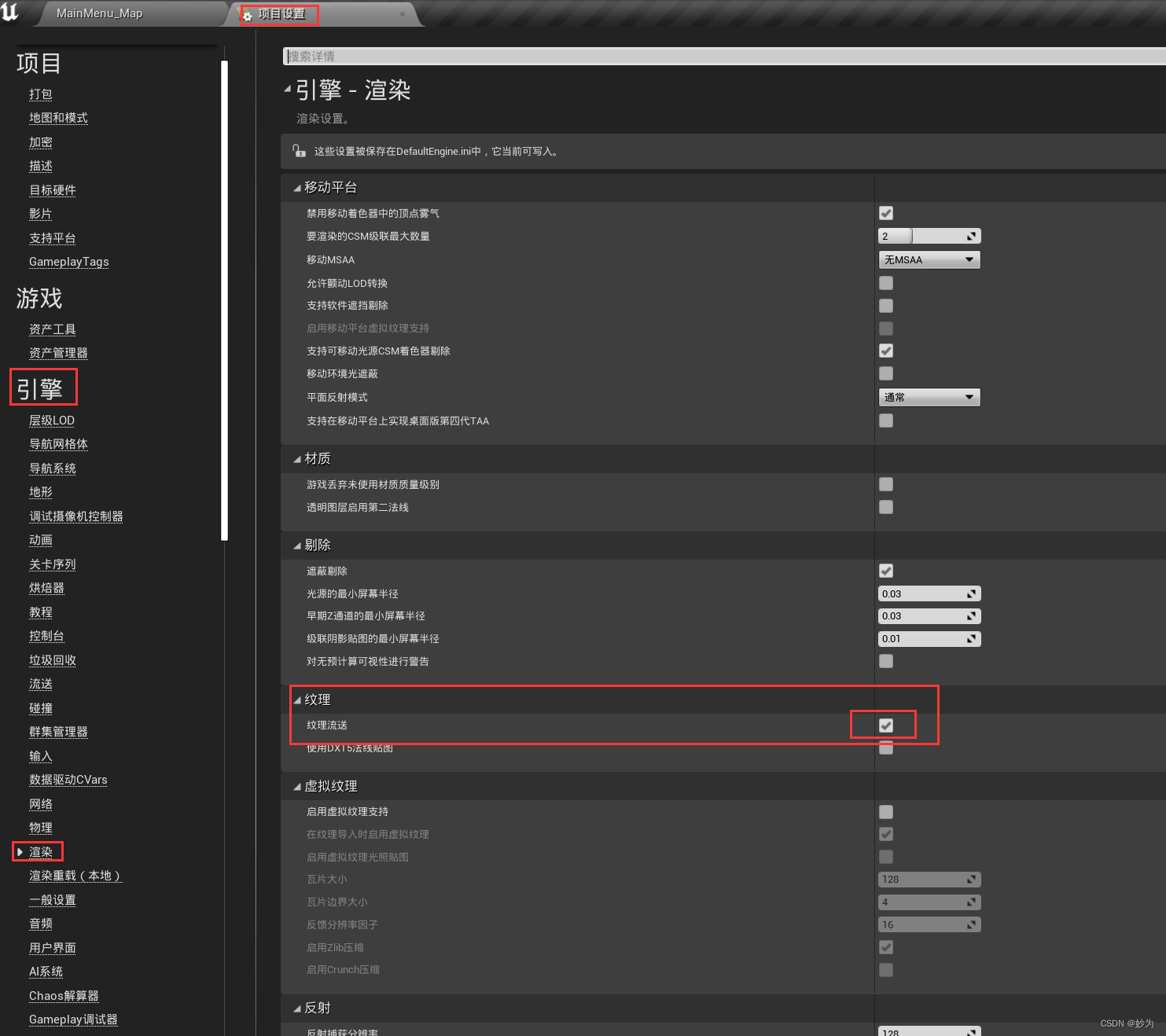Viewport: 1166px width, 1036px height.
Task: Click the 要渲染的CSM级联最大数量 slider field
Action: [929, 237]
